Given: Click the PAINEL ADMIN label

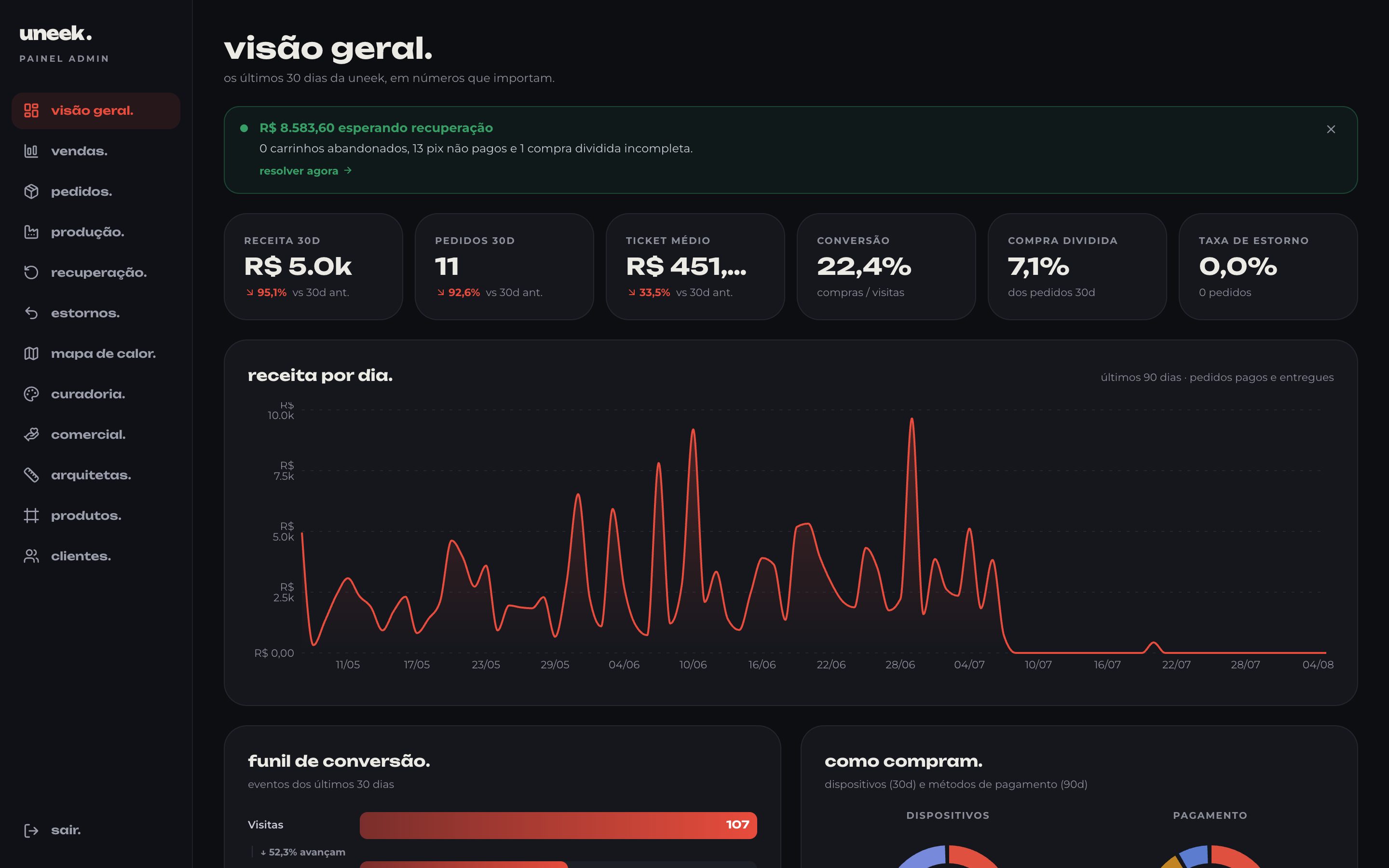Looking at the screenshot, I should [x=64, y=58].
